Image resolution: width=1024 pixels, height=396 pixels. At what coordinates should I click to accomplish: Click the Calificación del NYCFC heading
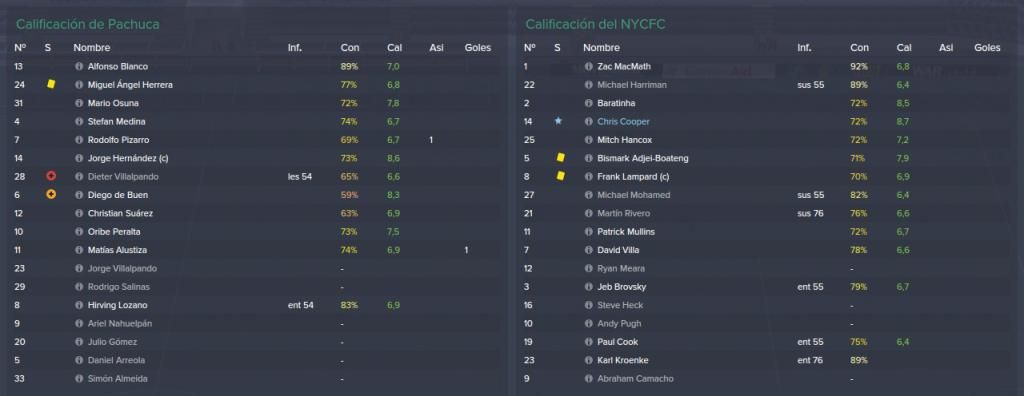[x=596, y=25]
